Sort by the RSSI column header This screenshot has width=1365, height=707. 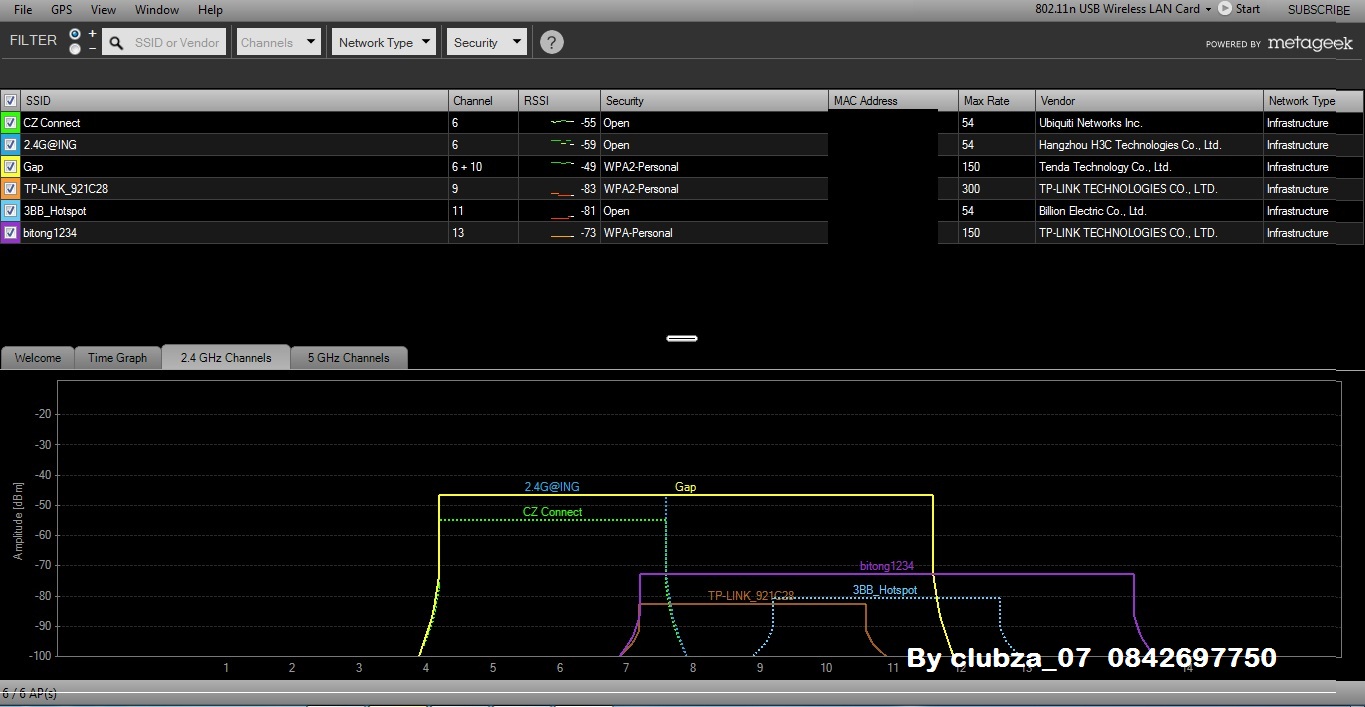559,101
